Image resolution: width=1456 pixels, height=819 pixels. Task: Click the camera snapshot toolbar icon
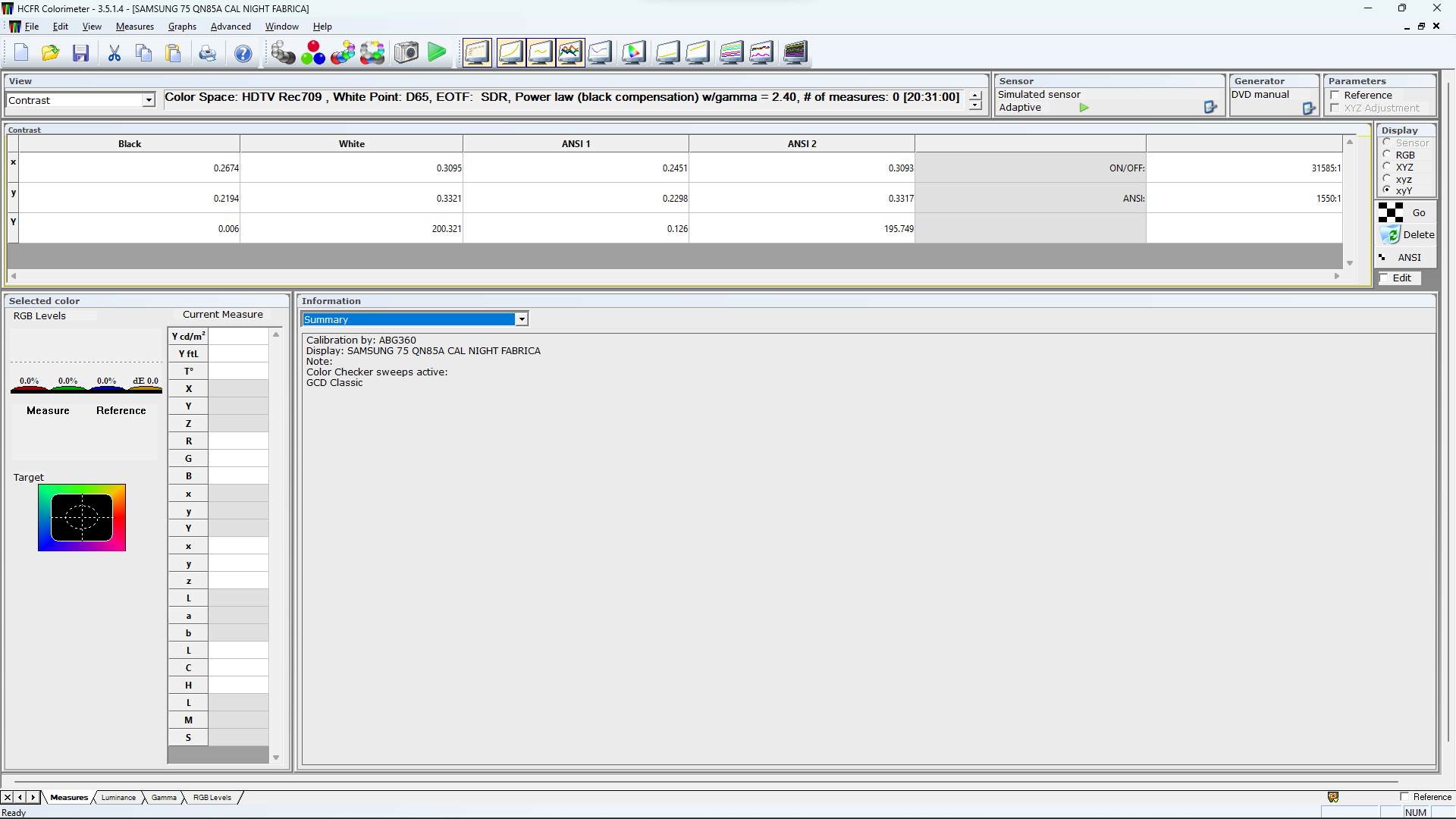pos(406,53)
